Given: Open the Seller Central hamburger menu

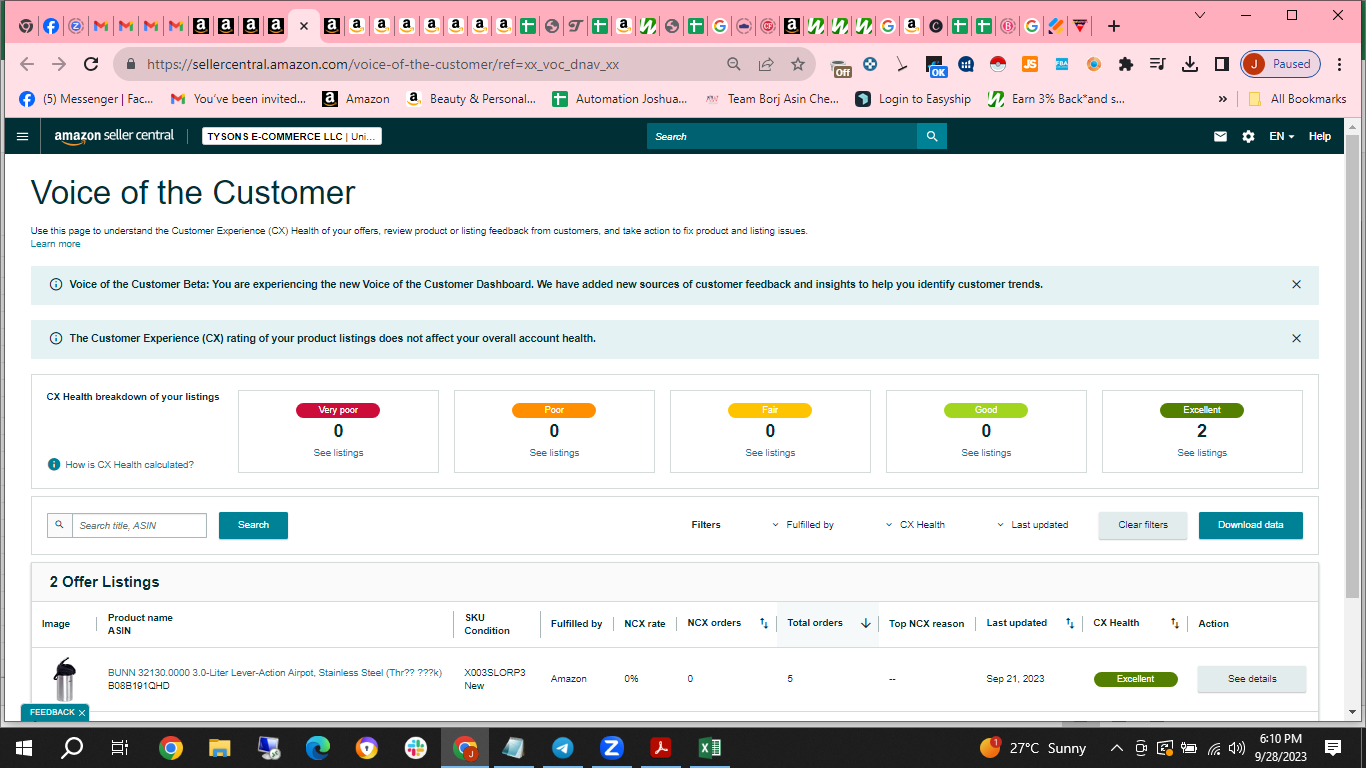Looking at the screenshot, I should pyautogui.click(x=23, y=136).
